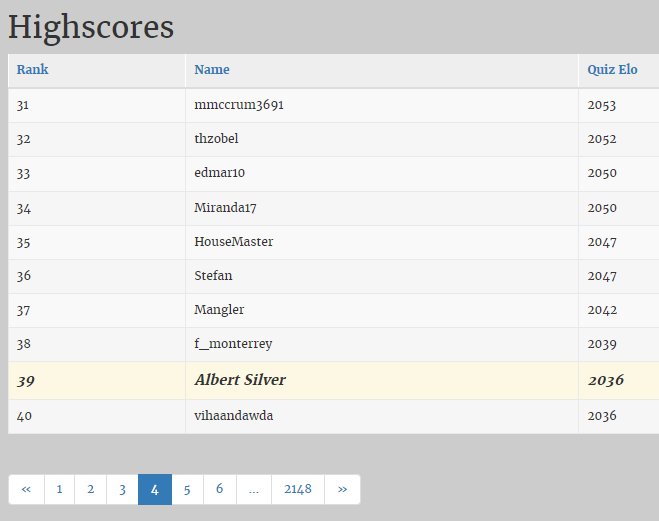Image resolution: width=659 pixels, height=521 pixels.
Task: Click the Highscores page heading
Action: [x=91, y=27]
